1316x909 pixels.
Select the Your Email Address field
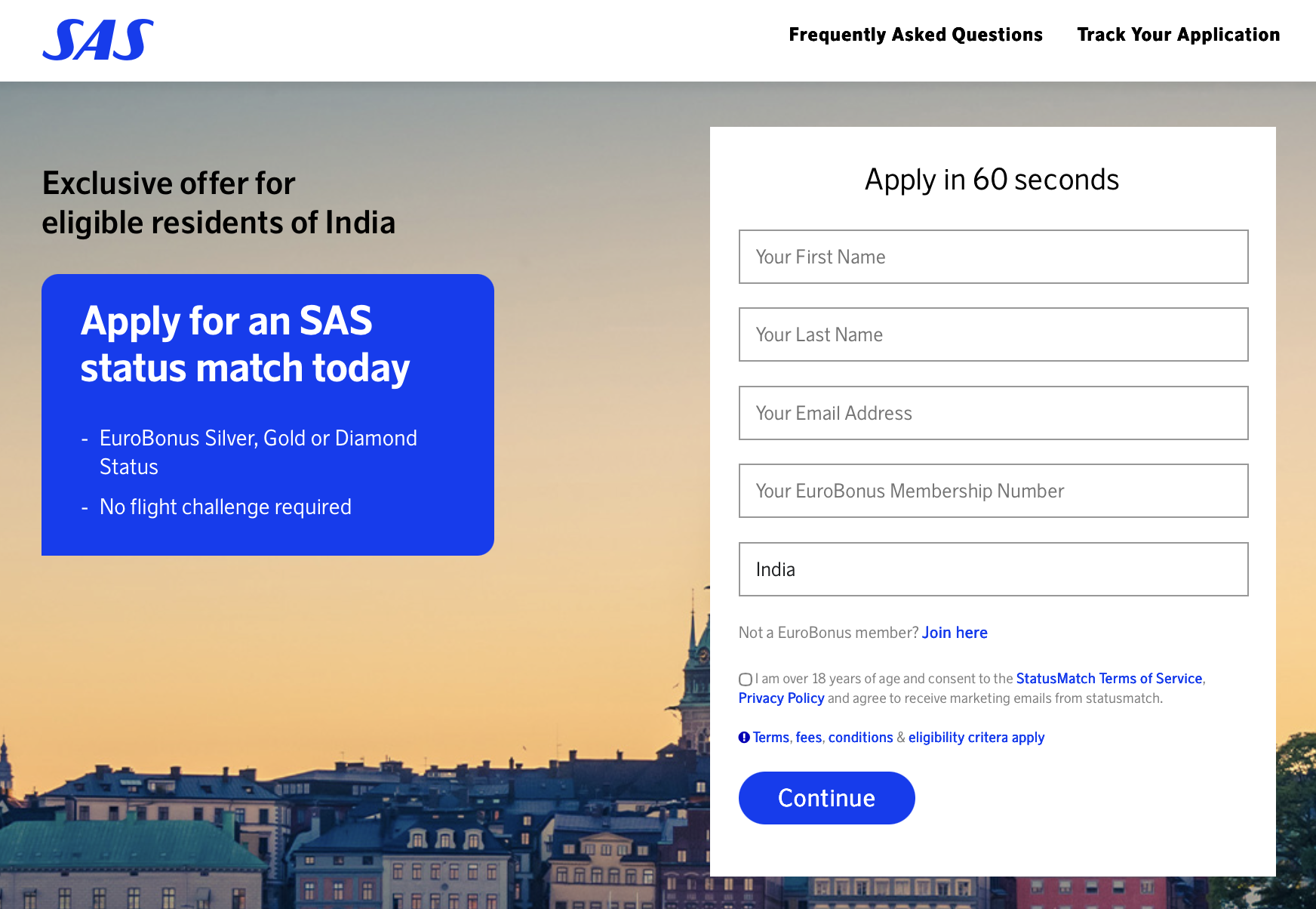[x=993, y=413]
